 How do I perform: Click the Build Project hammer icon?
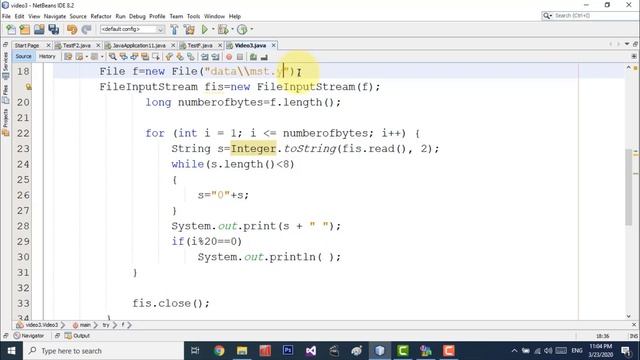(174, 29)
